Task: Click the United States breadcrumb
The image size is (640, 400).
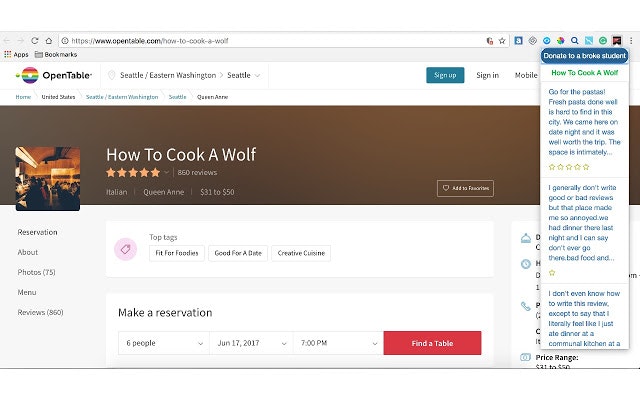Action: pos(58,97)
